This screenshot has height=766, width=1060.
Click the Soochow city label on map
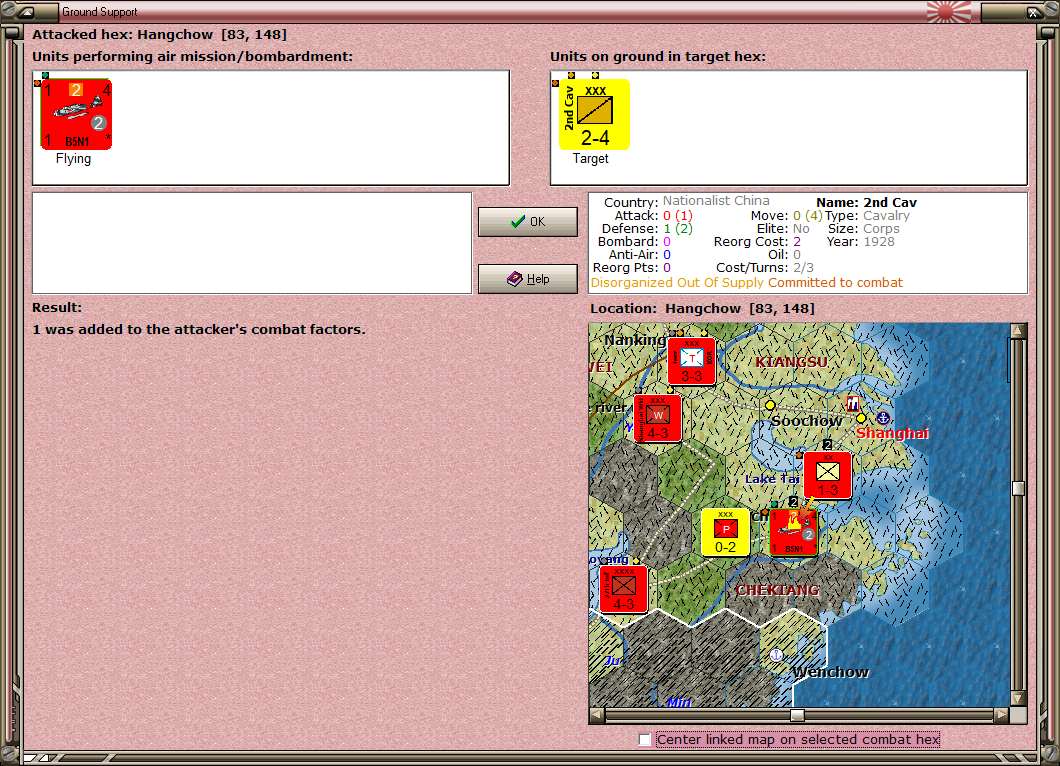806,421
